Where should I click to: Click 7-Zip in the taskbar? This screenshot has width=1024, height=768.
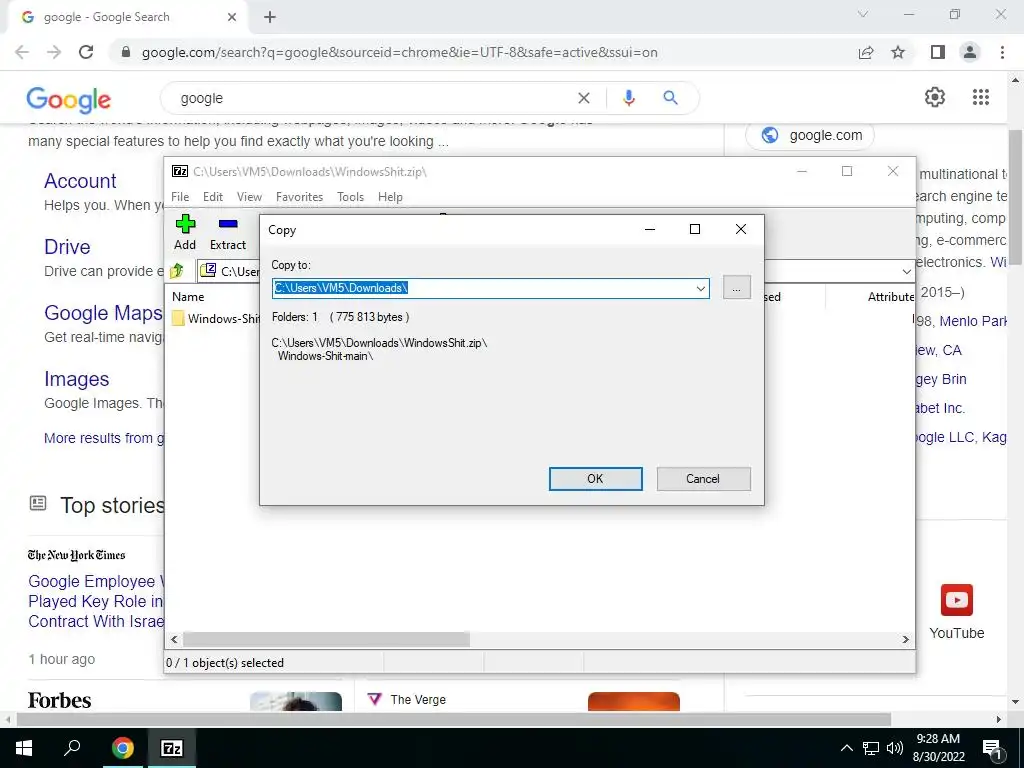(x=172, y=748)
